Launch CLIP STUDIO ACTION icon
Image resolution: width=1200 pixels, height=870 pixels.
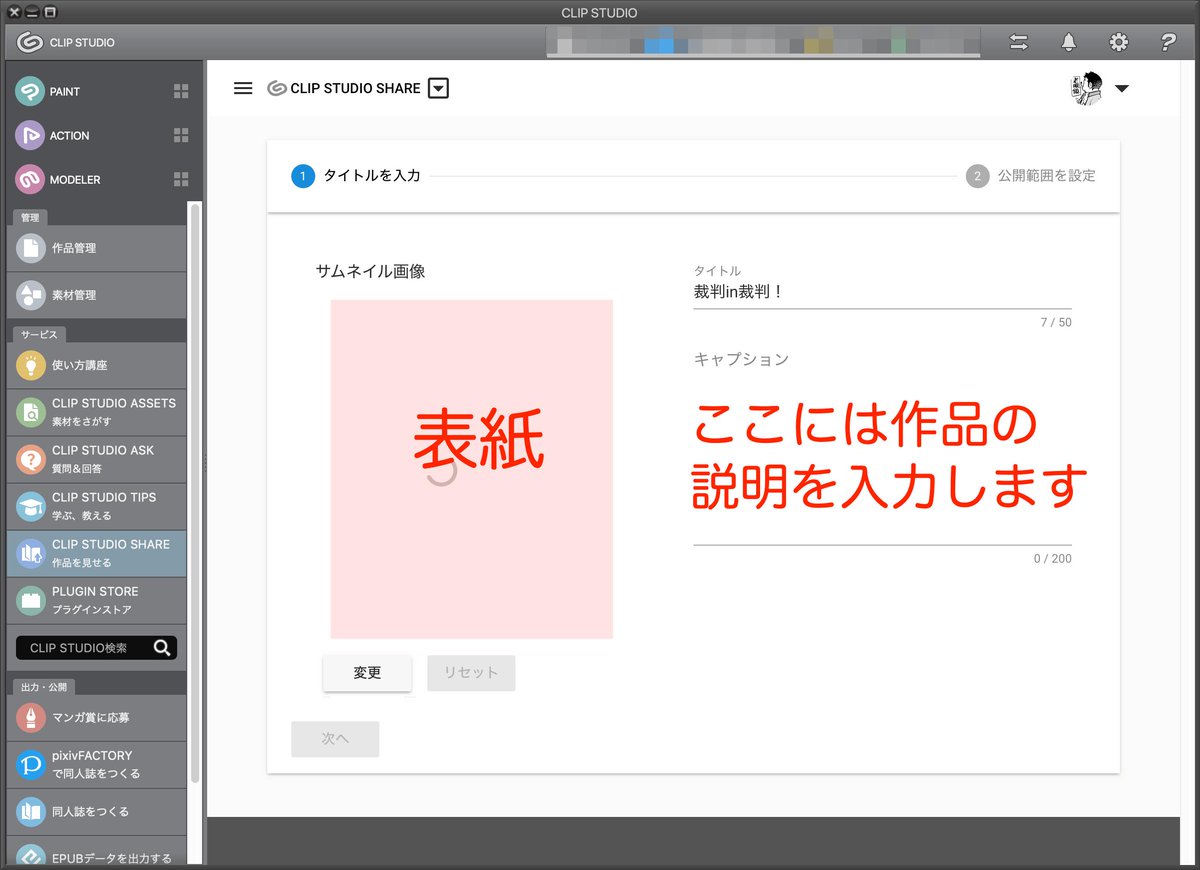click(31, 135)
